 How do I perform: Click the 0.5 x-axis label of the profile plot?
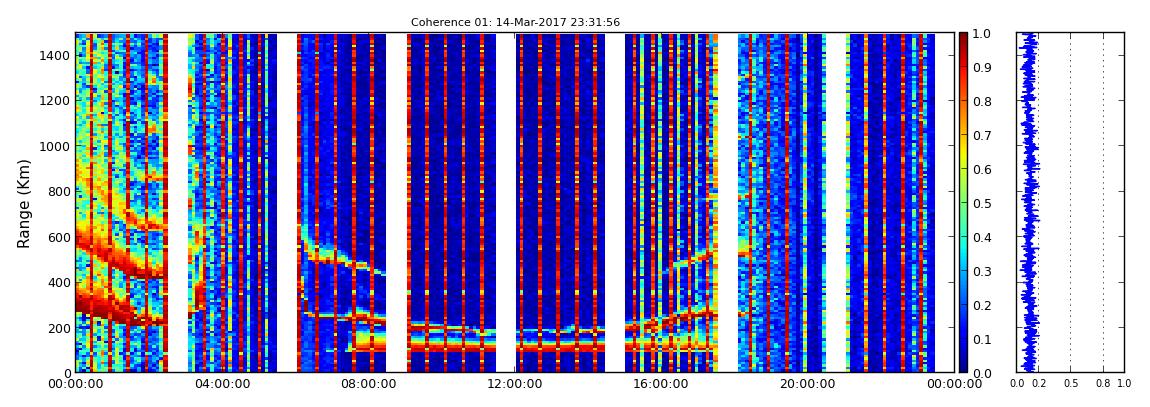point(1070,384)
